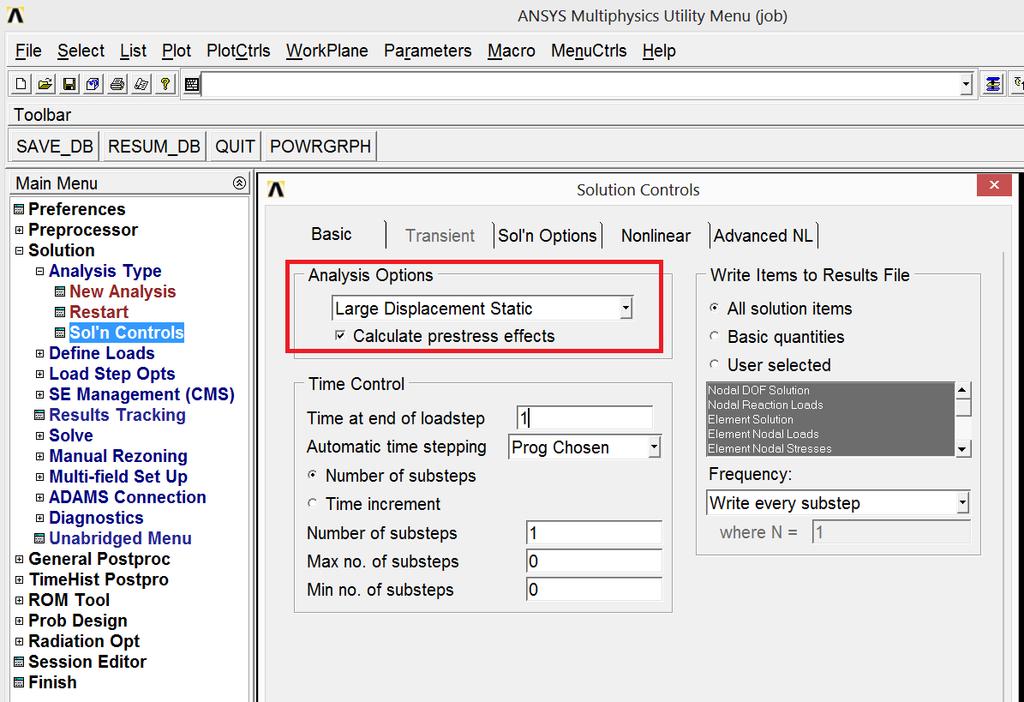Click the Report Generator icon

[142, 84]
